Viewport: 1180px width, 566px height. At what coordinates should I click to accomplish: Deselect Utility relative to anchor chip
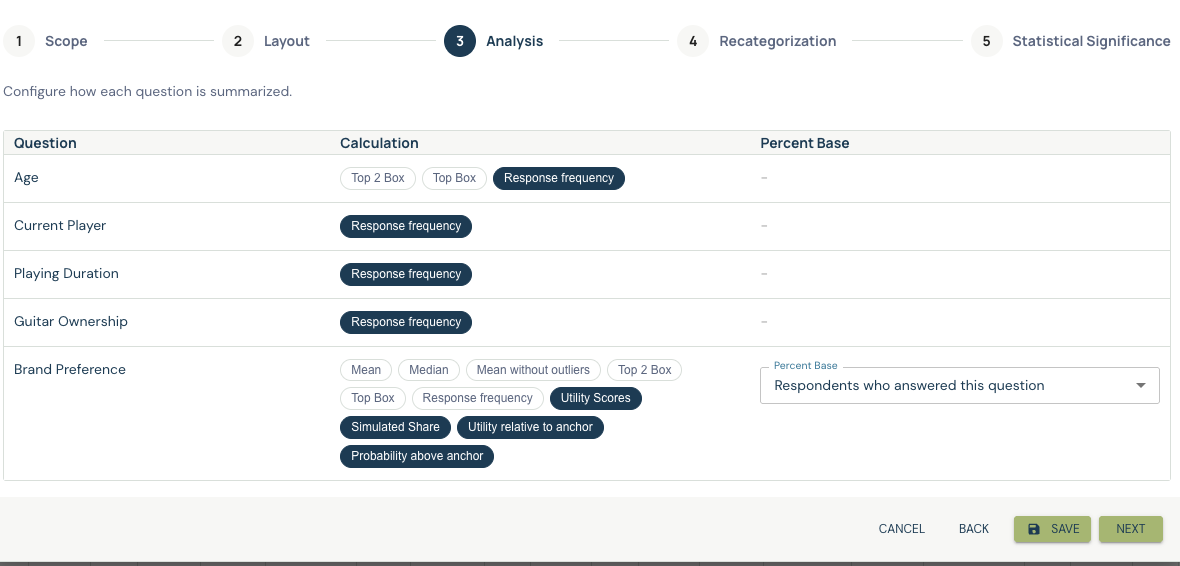[531, 428]
